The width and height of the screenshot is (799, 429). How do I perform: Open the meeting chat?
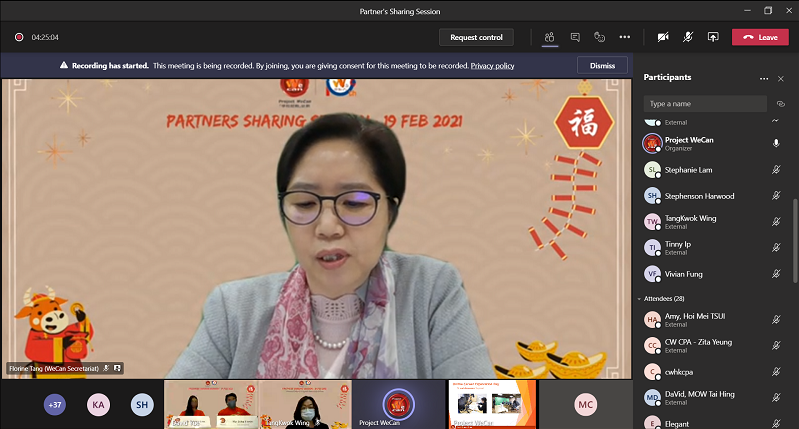(575, 37)
